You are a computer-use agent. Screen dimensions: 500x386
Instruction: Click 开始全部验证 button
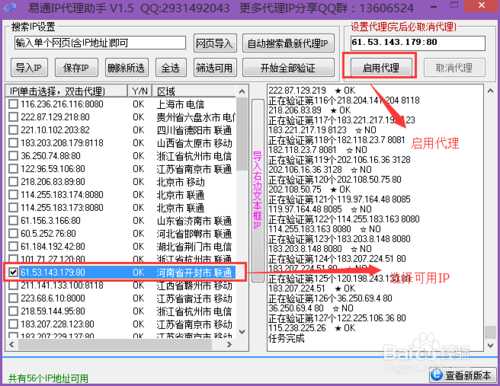tap(288, 68)
